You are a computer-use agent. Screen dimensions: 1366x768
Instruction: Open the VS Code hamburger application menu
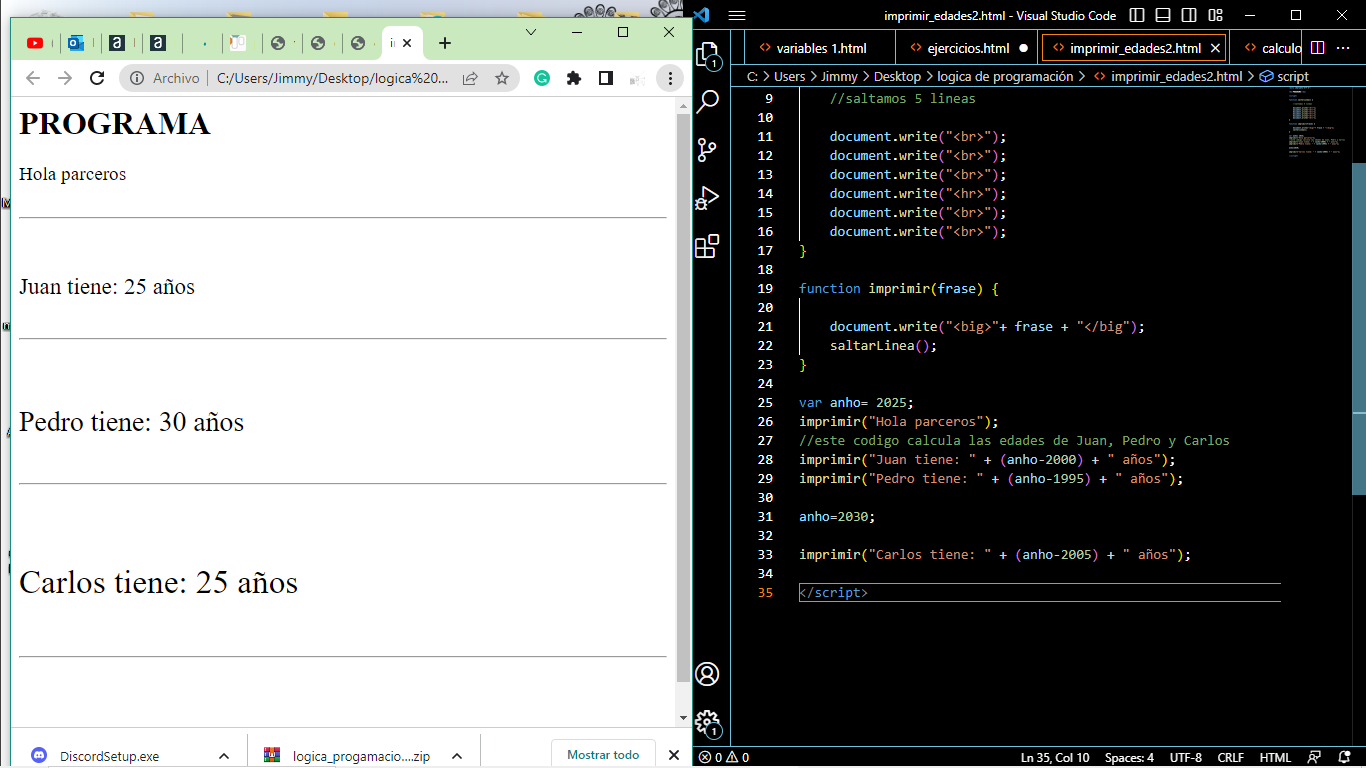click(x=737, y=15)
